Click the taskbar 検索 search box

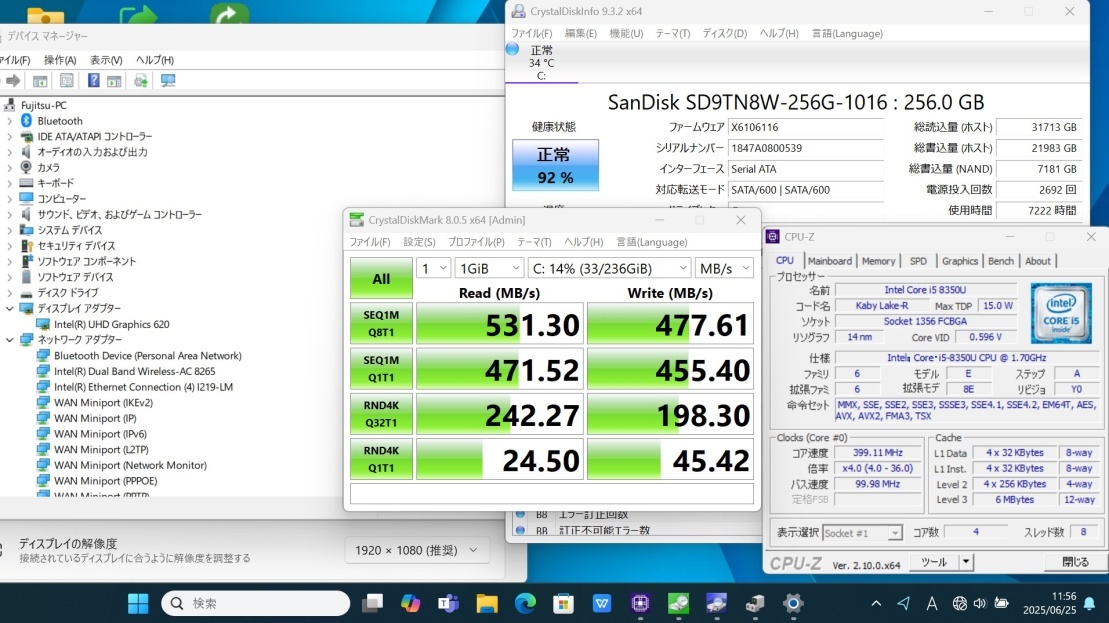coord(255,603)
